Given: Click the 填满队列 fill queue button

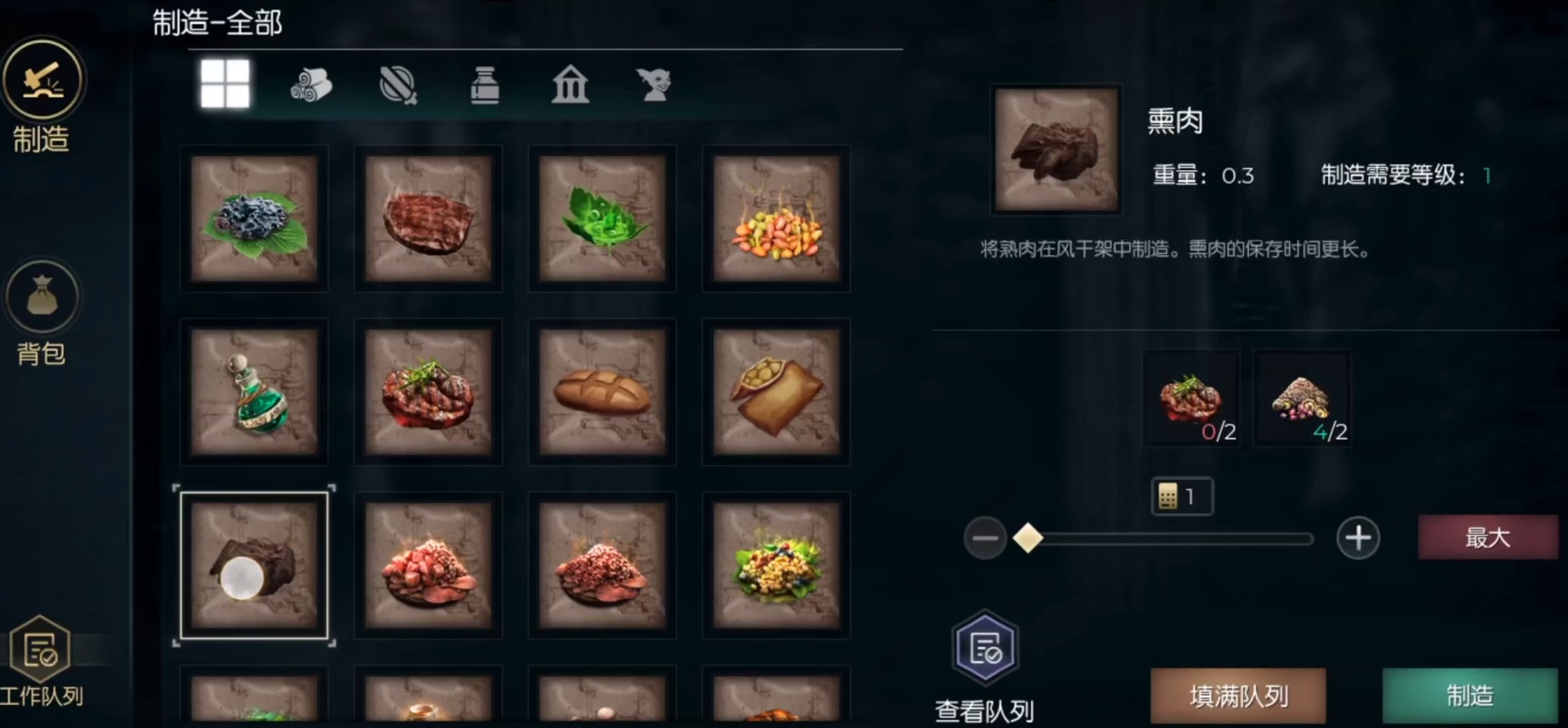Looking at the screenshot, I should pyautogui.click(x=1238, y=696).
